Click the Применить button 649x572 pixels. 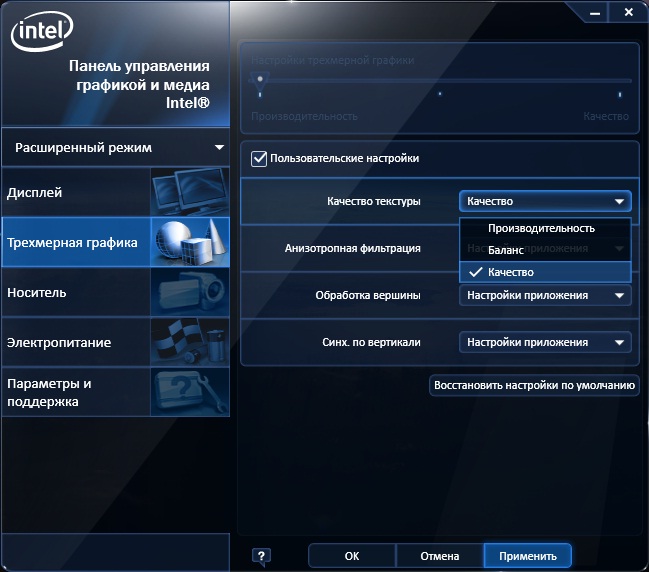[528, 556]
